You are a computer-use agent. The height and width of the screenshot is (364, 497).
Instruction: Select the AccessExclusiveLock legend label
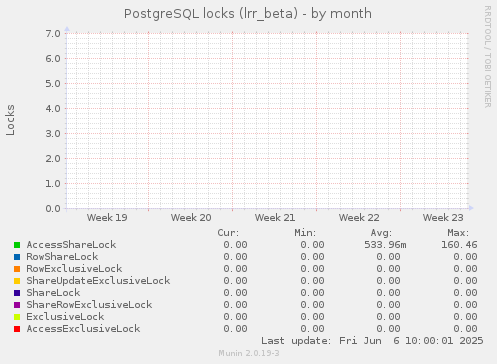[83, 329]
